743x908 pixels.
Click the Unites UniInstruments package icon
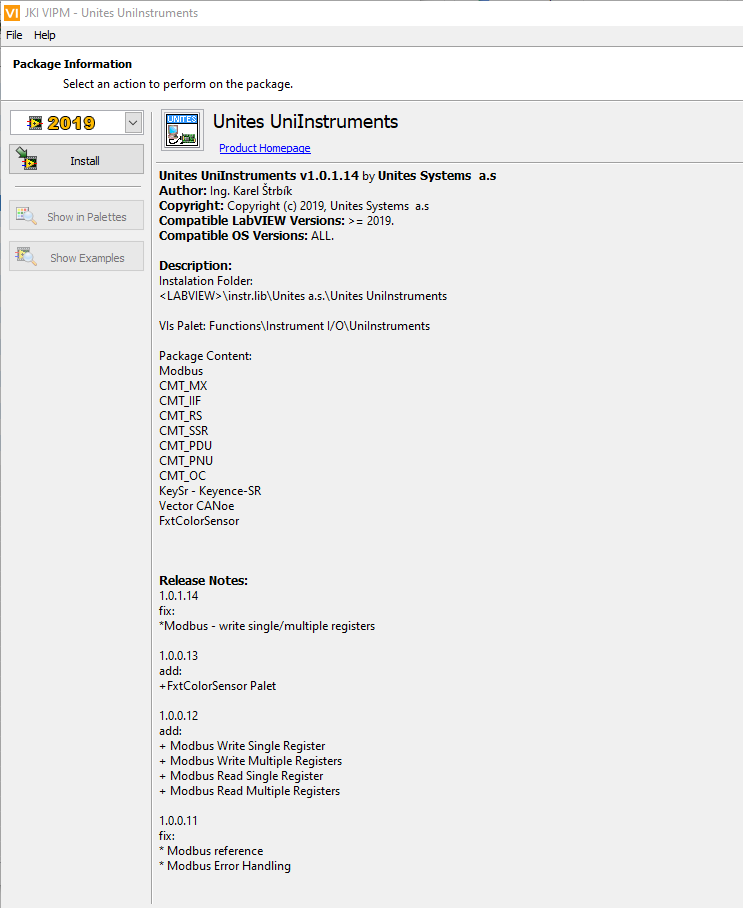click(x=182, y=131)
